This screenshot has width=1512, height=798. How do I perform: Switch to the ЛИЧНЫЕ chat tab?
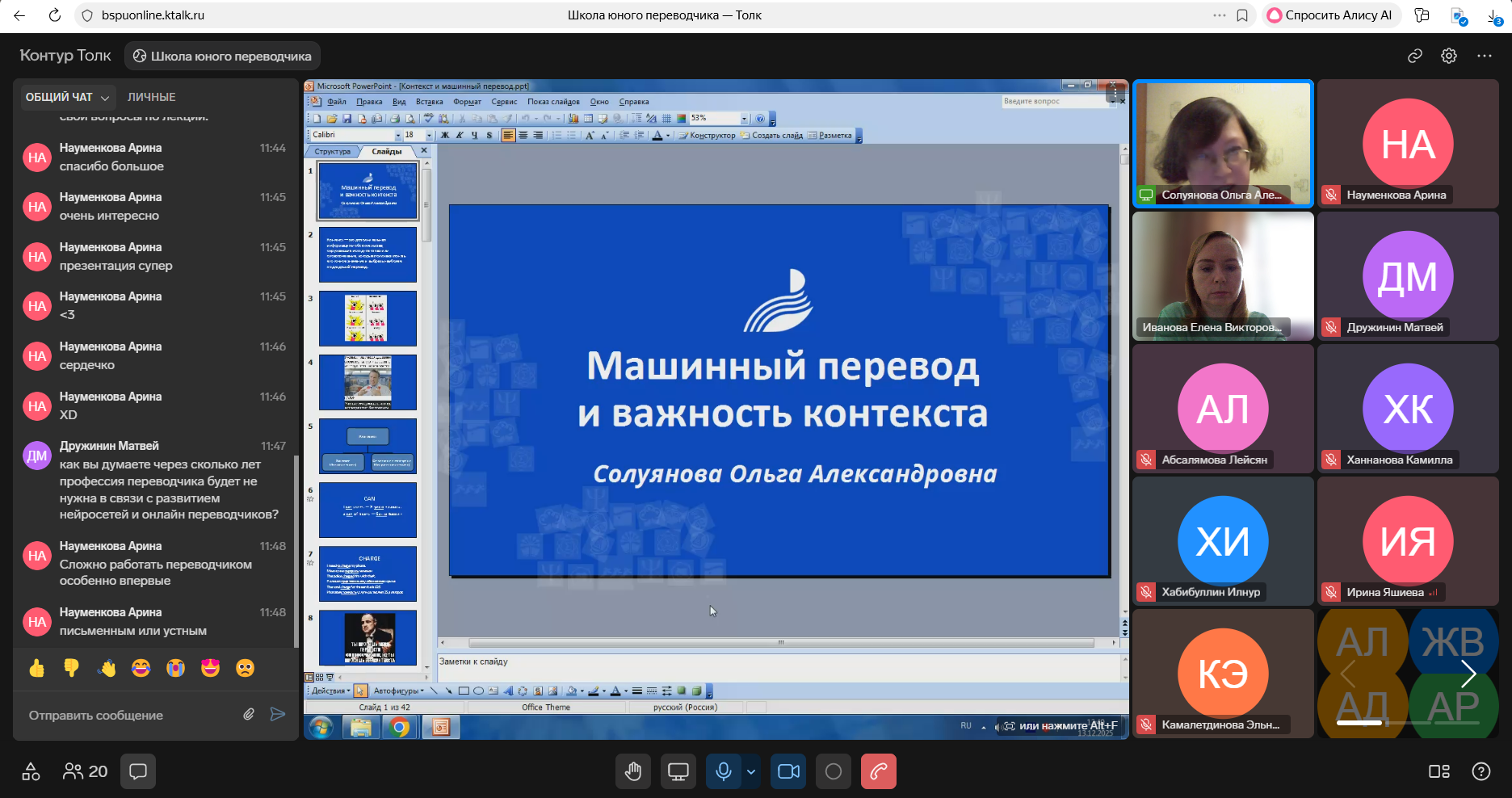click(151, 97)
